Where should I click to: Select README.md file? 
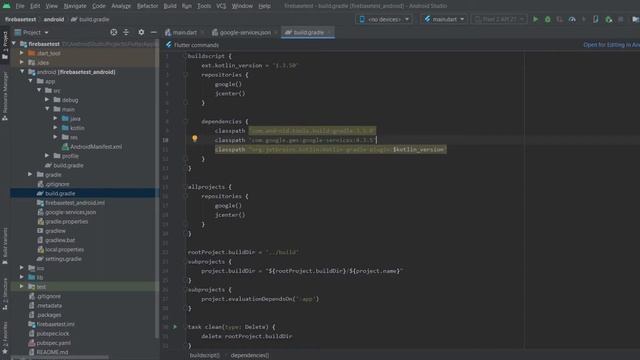click(48, 352)
